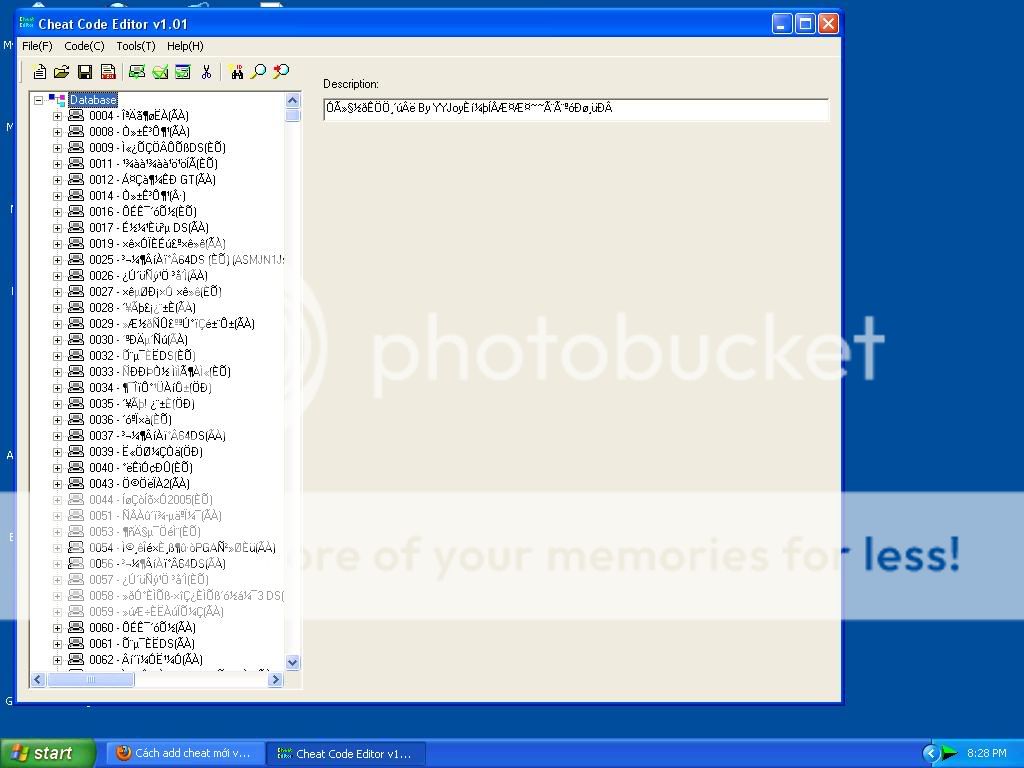
Task: Click the console icon for entry 0039
Action: tap(76, 451)
